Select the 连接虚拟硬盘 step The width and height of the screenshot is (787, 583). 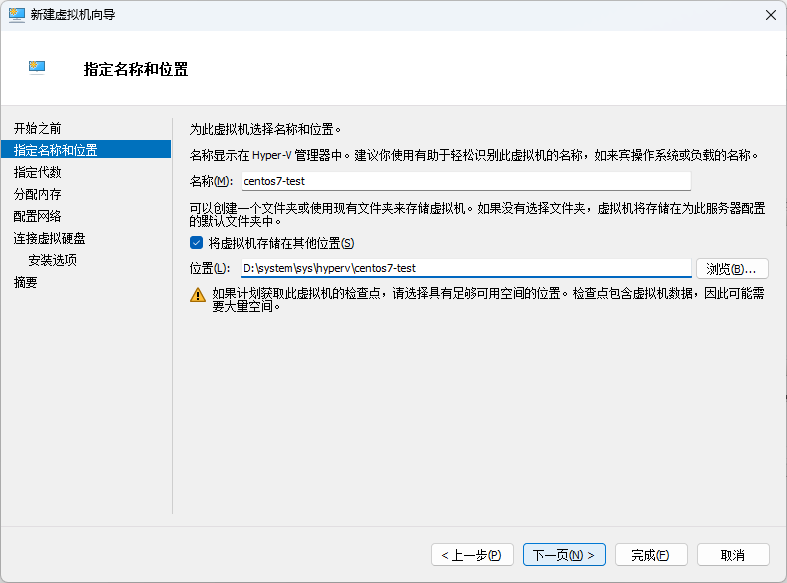tap(49, 238)
